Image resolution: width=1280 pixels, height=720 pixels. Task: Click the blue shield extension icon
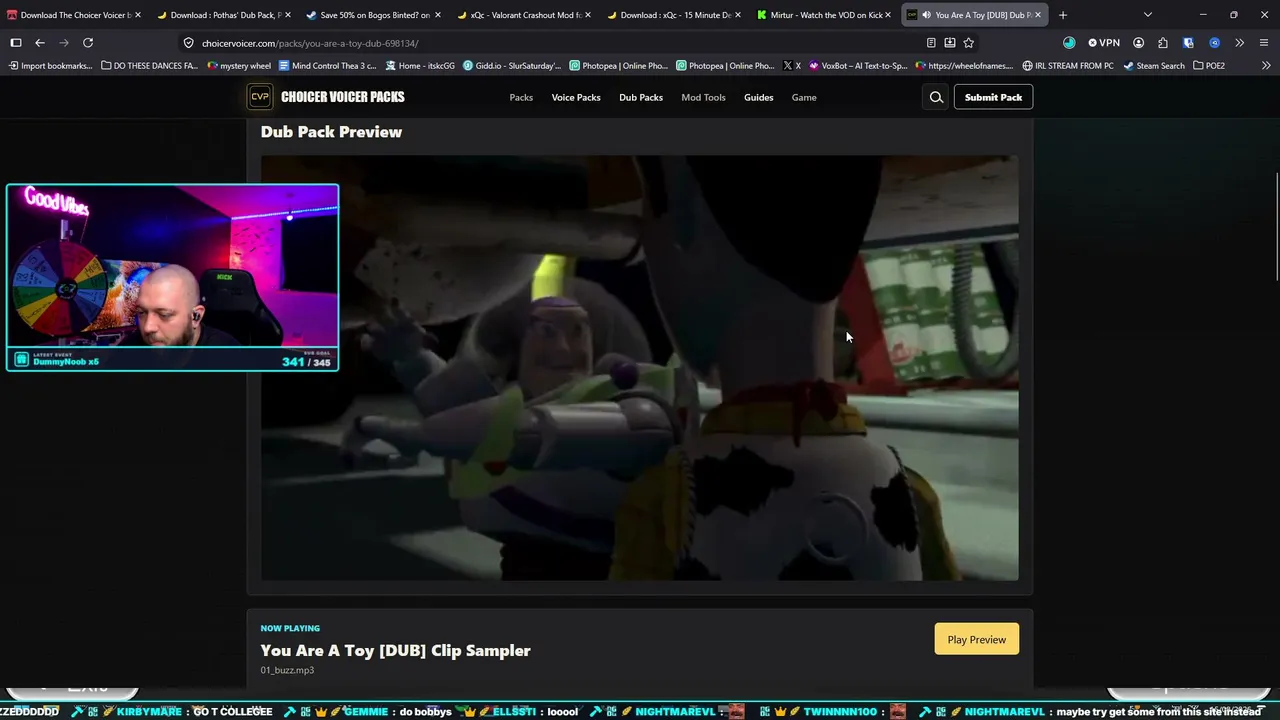pos(1188,43)
